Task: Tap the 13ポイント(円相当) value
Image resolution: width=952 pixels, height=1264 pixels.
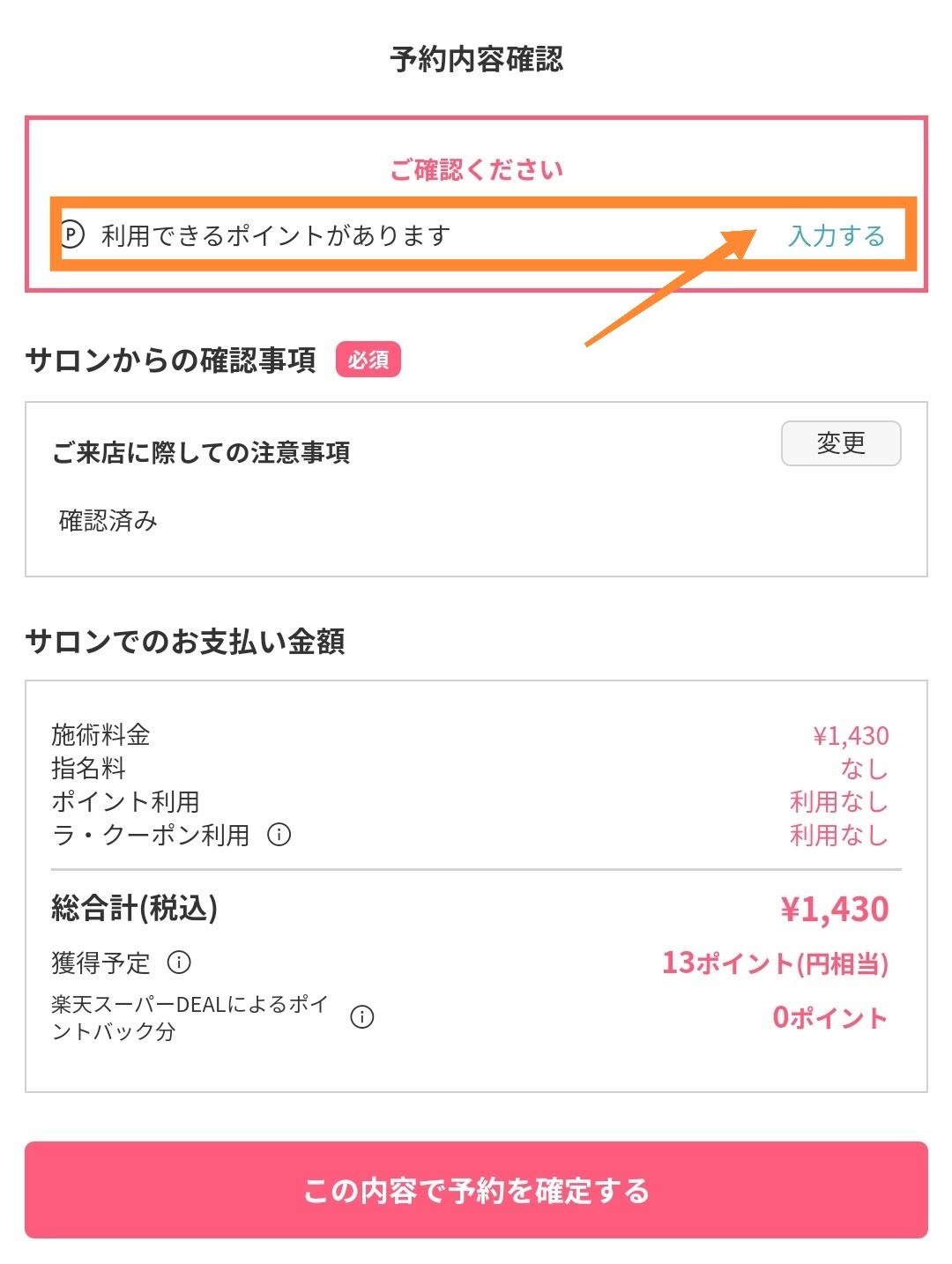Action: pyautogui.click(x=775, y=963)
